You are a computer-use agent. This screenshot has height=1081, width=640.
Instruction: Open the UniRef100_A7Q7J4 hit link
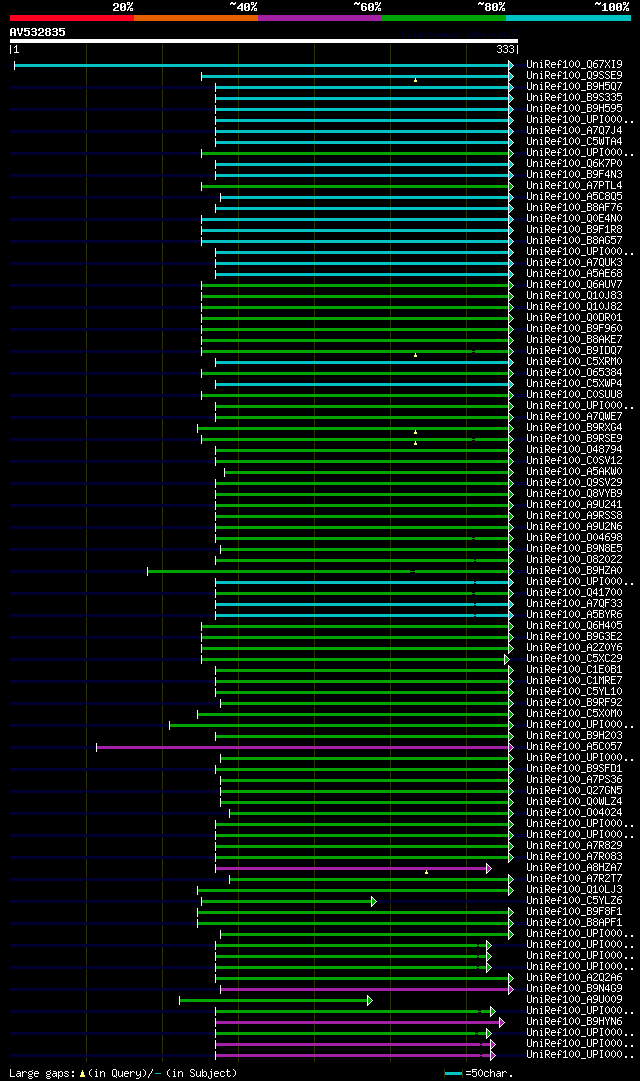pyautogui.click(x=574, y=131)
